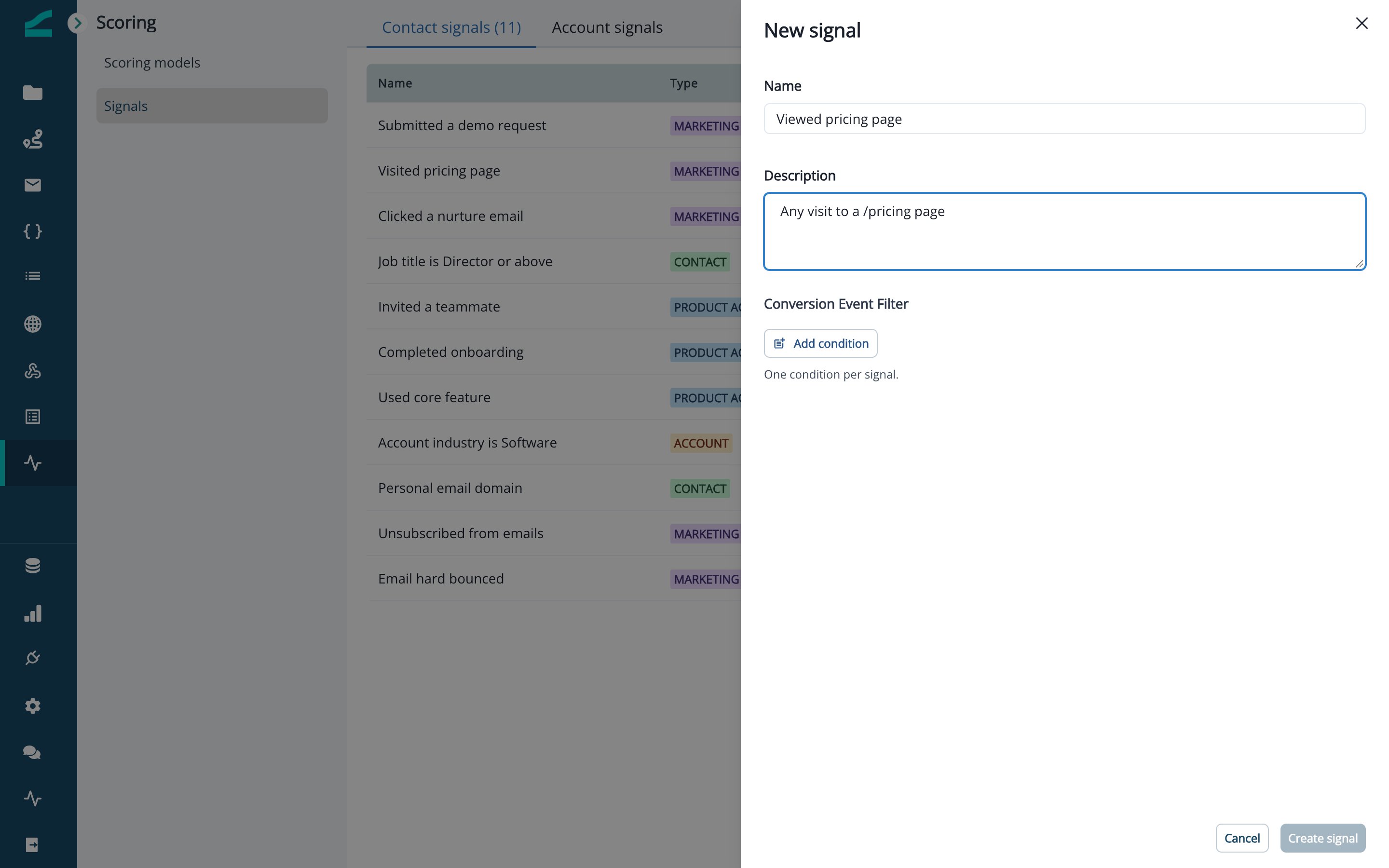Select the 'Submitted a demo request' row

[553, 125]
